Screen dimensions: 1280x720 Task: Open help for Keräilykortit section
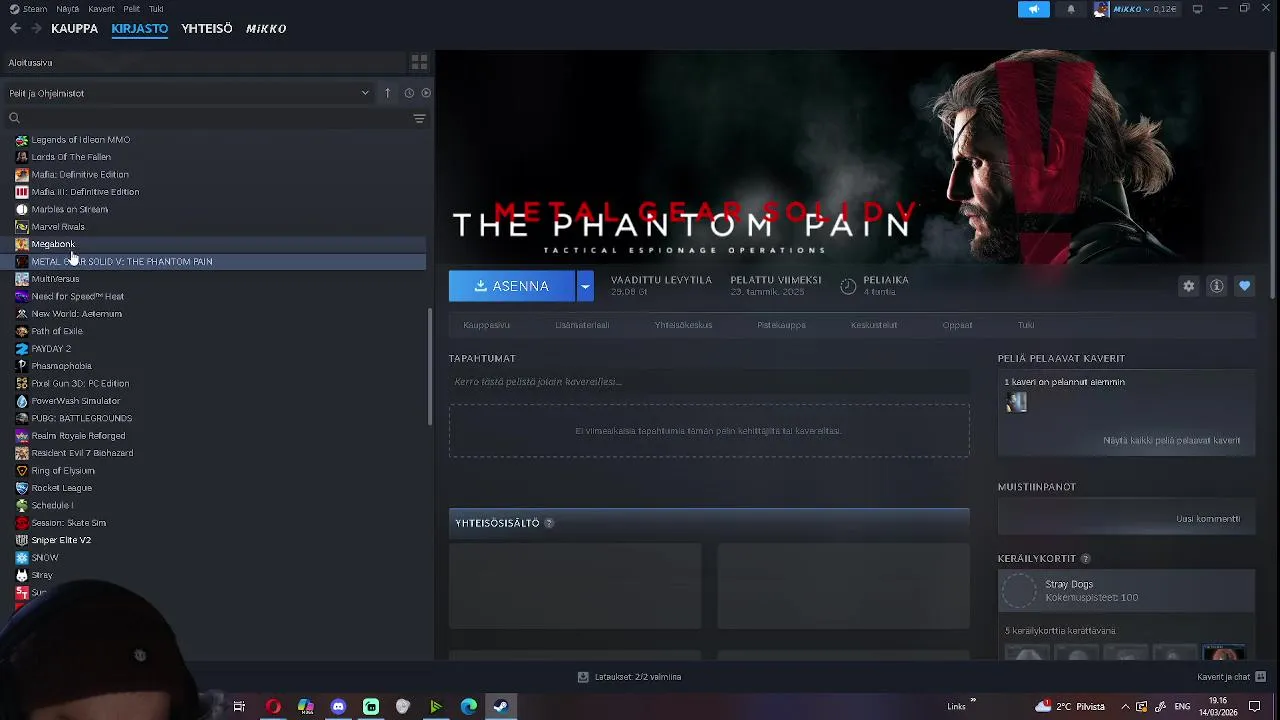[x=1086, y=559]
